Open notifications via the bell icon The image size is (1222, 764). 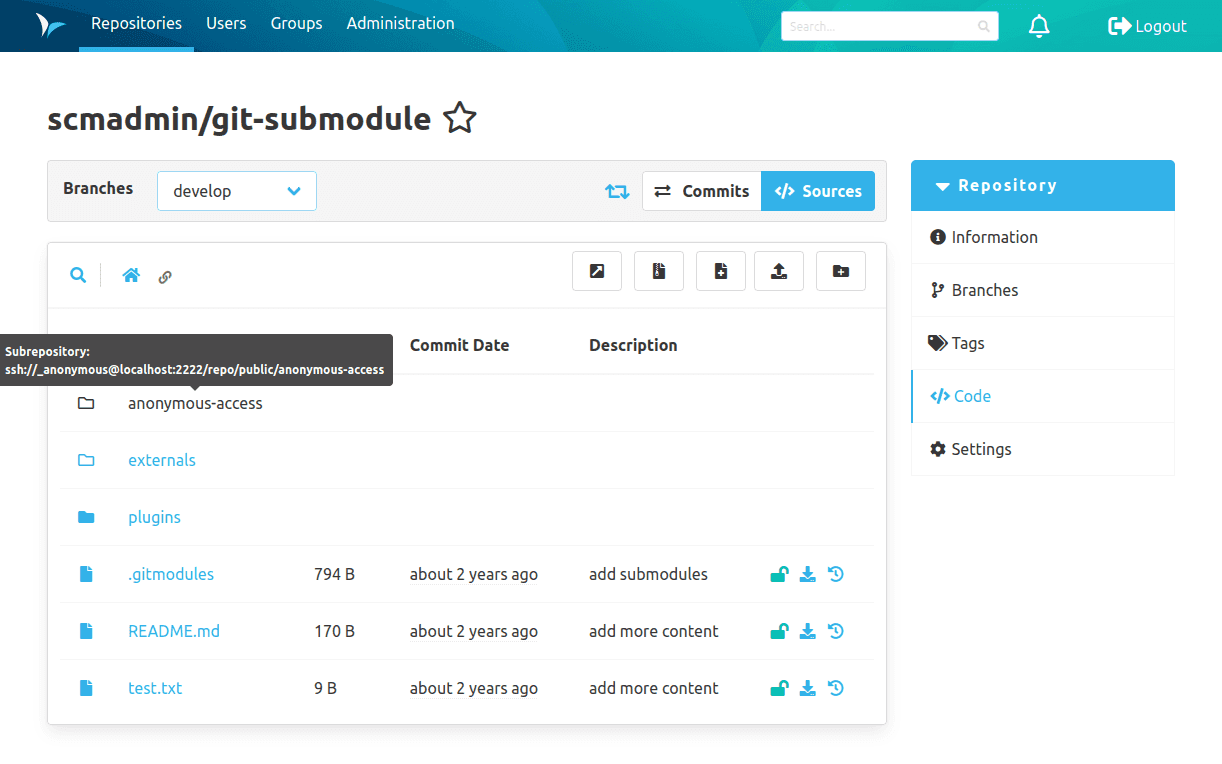click(x=1039, y=26)
